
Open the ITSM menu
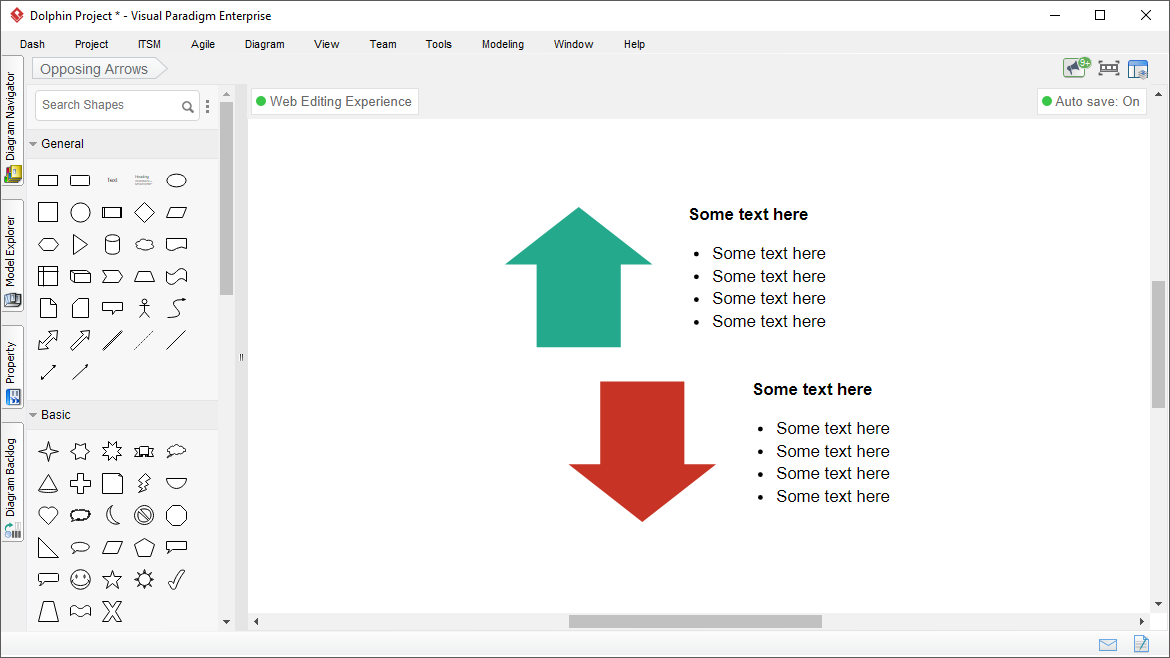(149, 44)
